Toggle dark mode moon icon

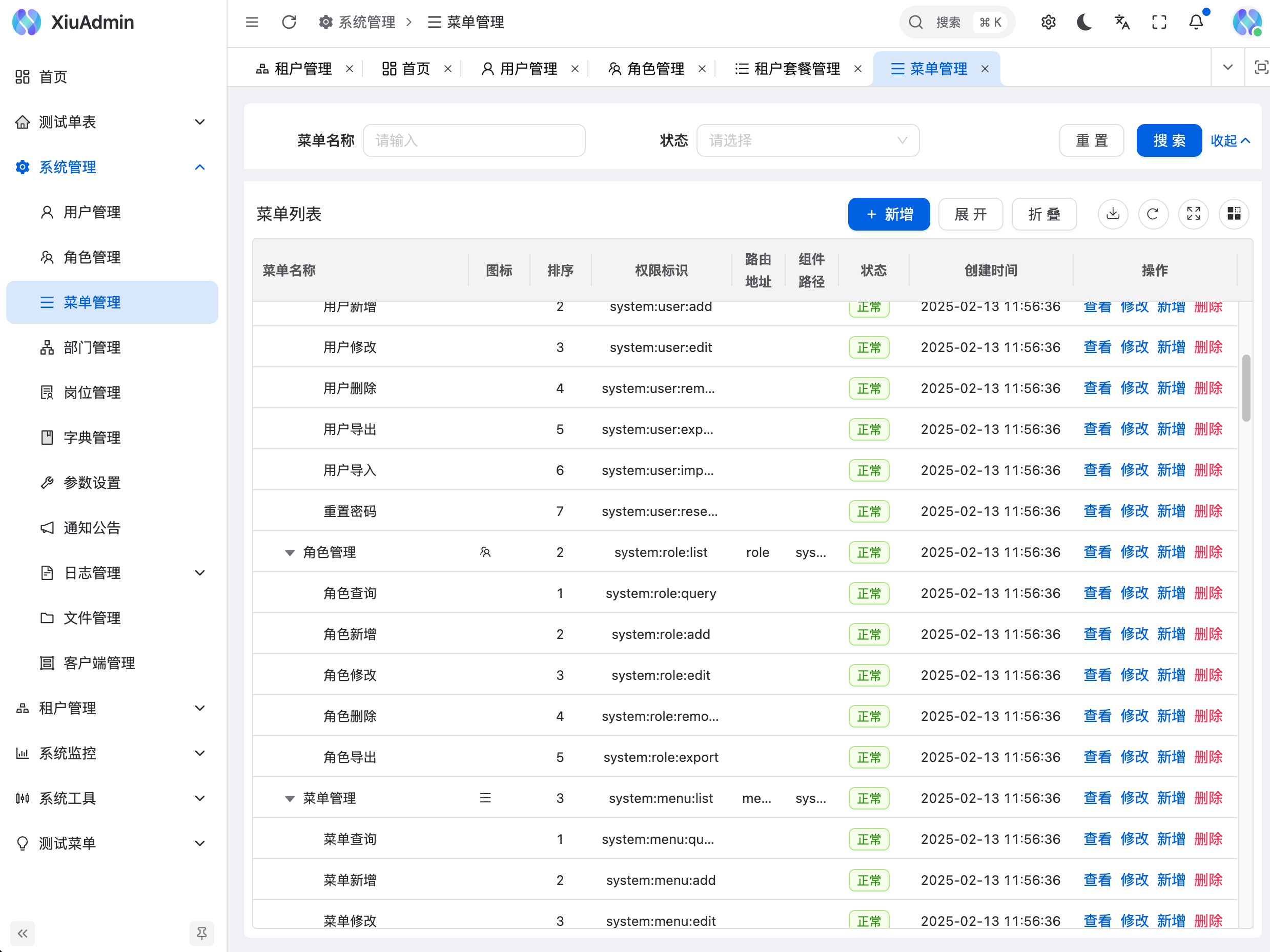pyautogui.click(x=1084, y=23)
